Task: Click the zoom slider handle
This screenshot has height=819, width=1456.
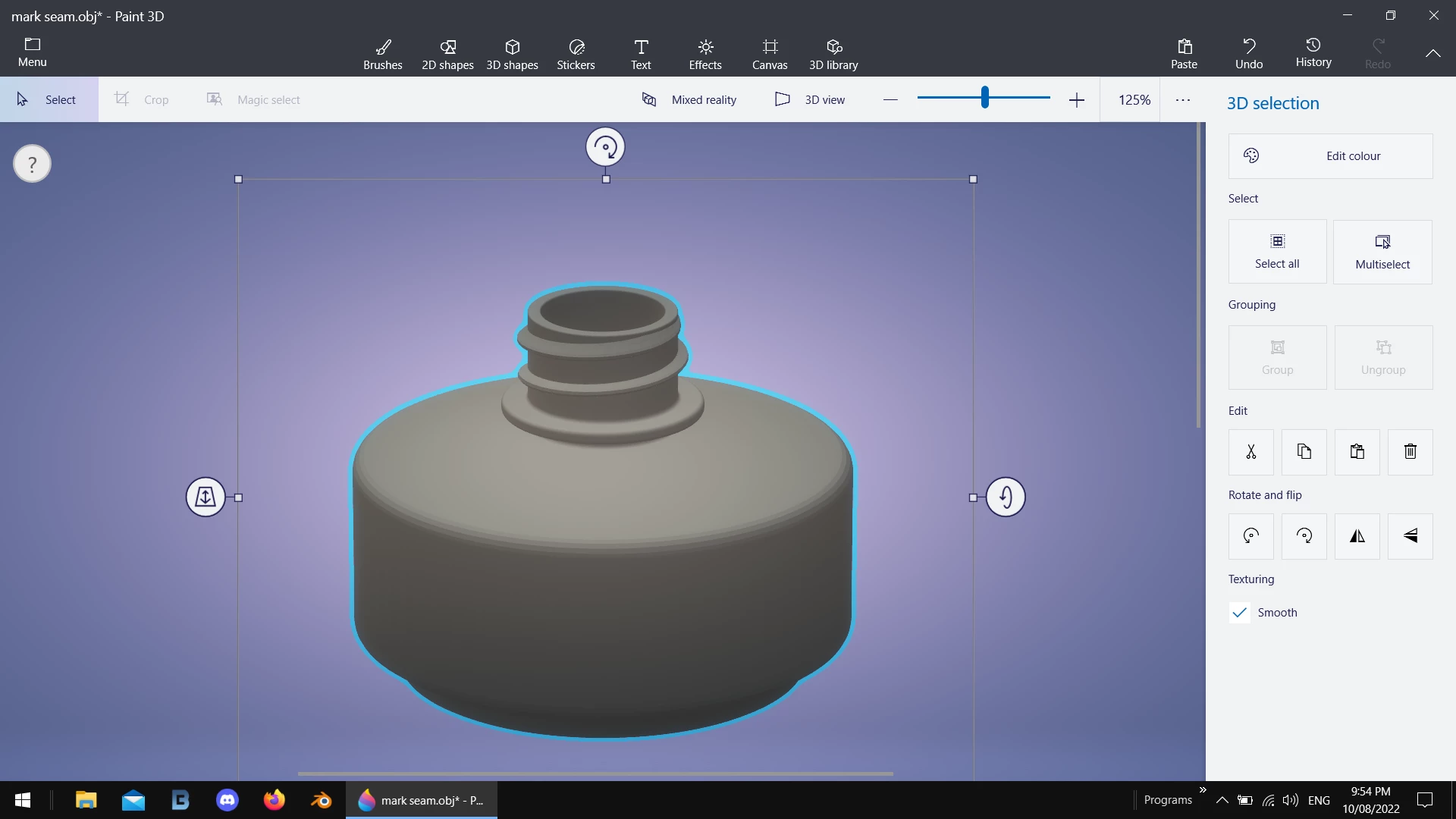Action: (x=984, y=98)
